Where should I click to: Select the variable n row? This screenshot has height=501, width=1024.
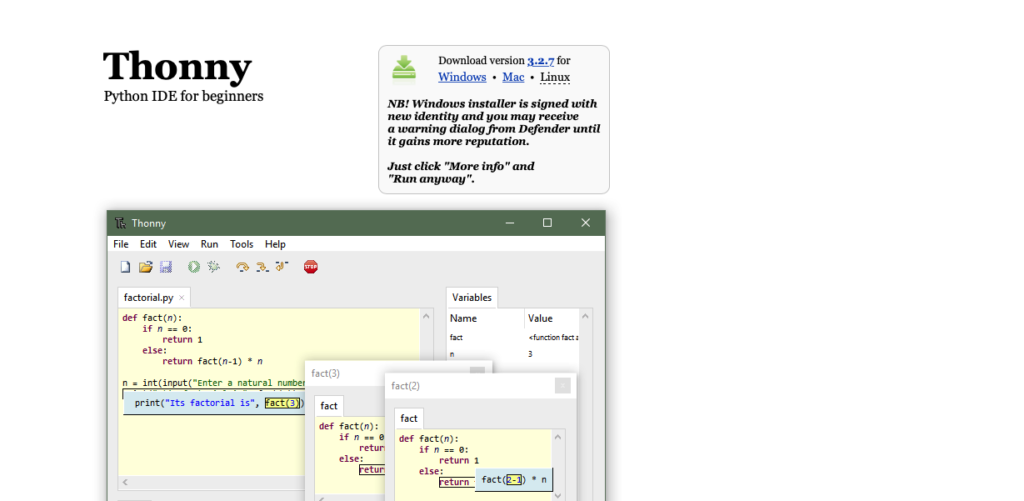pyautogui.click(x=513, y=353)
